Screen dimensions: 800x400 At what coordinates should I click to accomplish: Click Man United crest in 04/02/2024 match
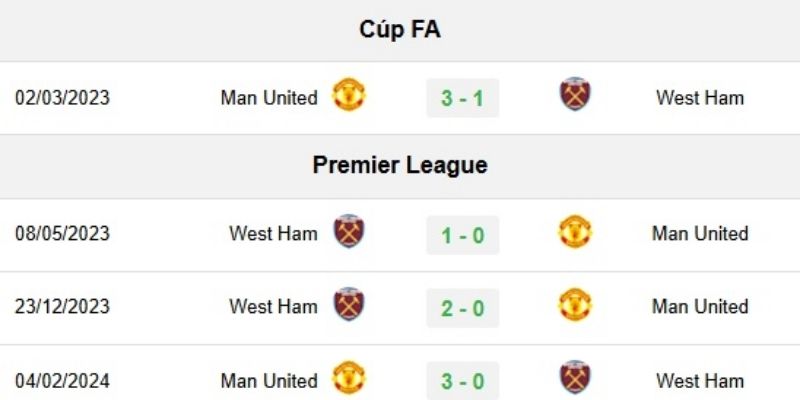(x=349, y=378)
